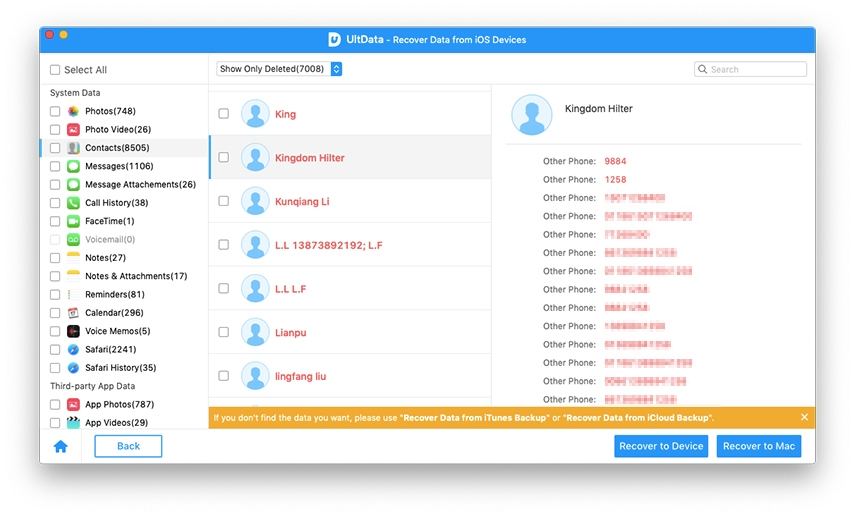855x516 pixels.
Task: Click the Message Attachements icon
Action: pyautogui.click(x=73, y=185)
